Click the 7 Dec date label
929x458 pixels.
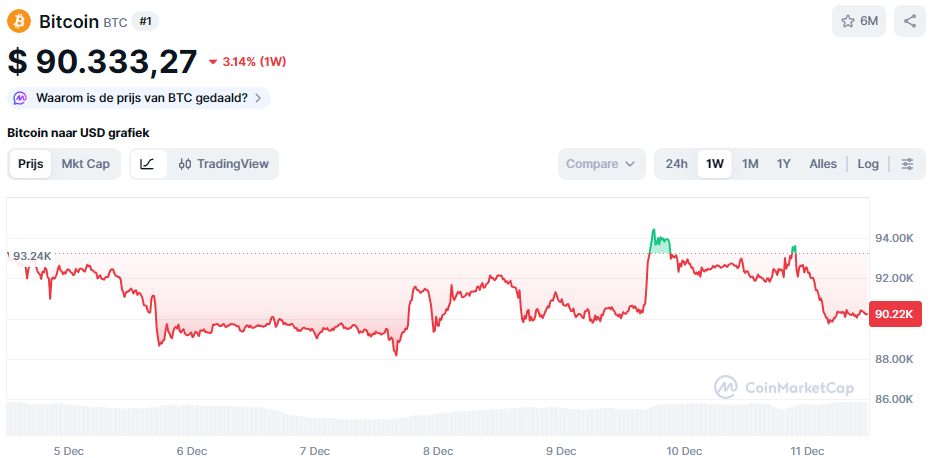click(x=315, y=451)
